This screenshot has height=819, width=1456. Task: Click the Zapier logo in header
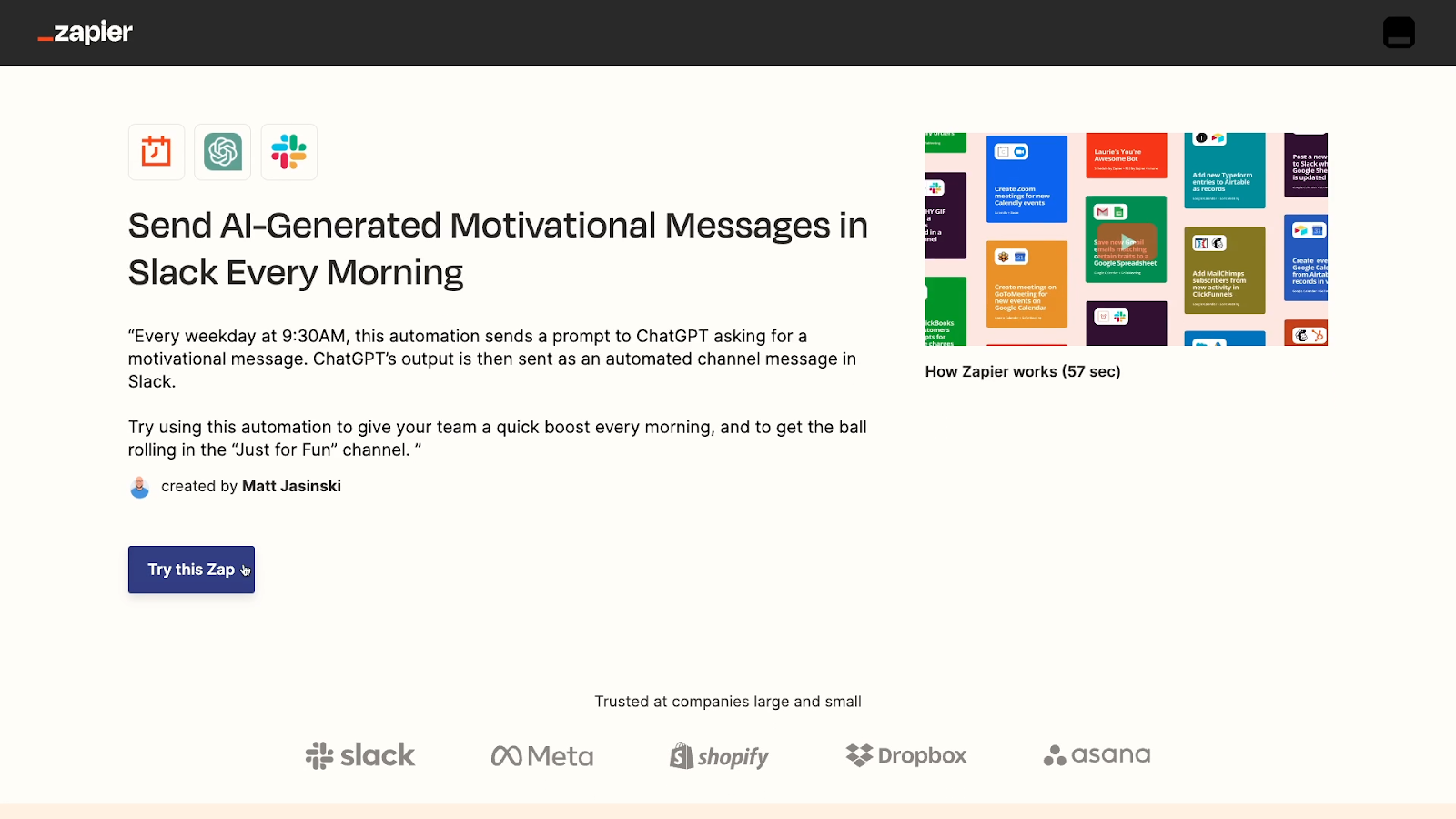pos(86,33)
